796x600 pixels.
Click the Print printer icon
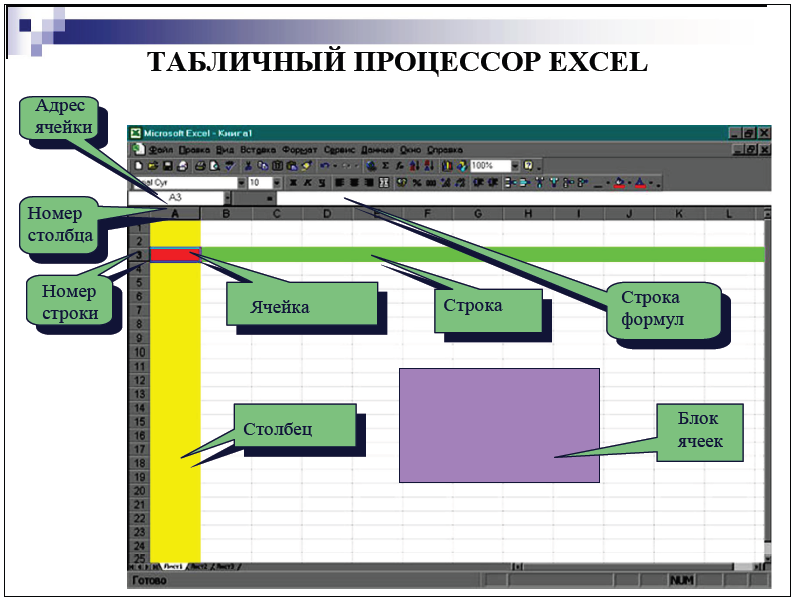click(201, 165)
